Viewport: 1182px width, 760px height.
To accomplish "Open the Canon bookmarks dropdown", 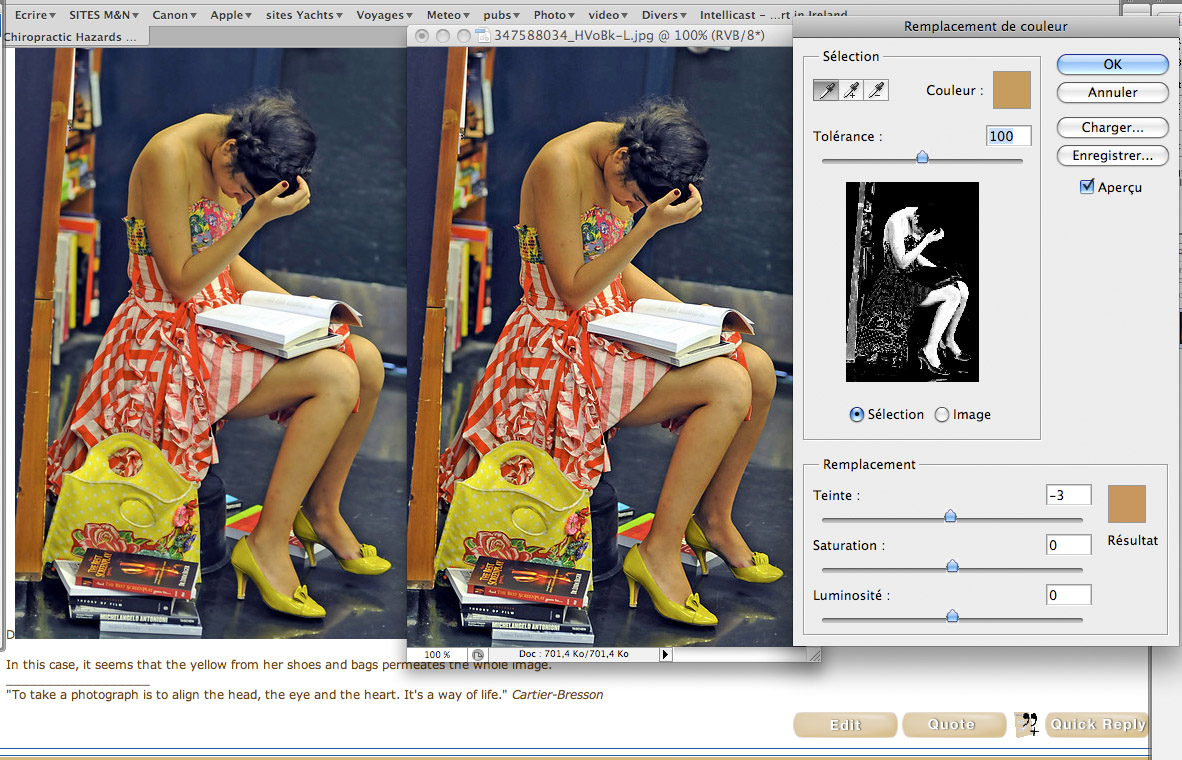I will 174,15.
